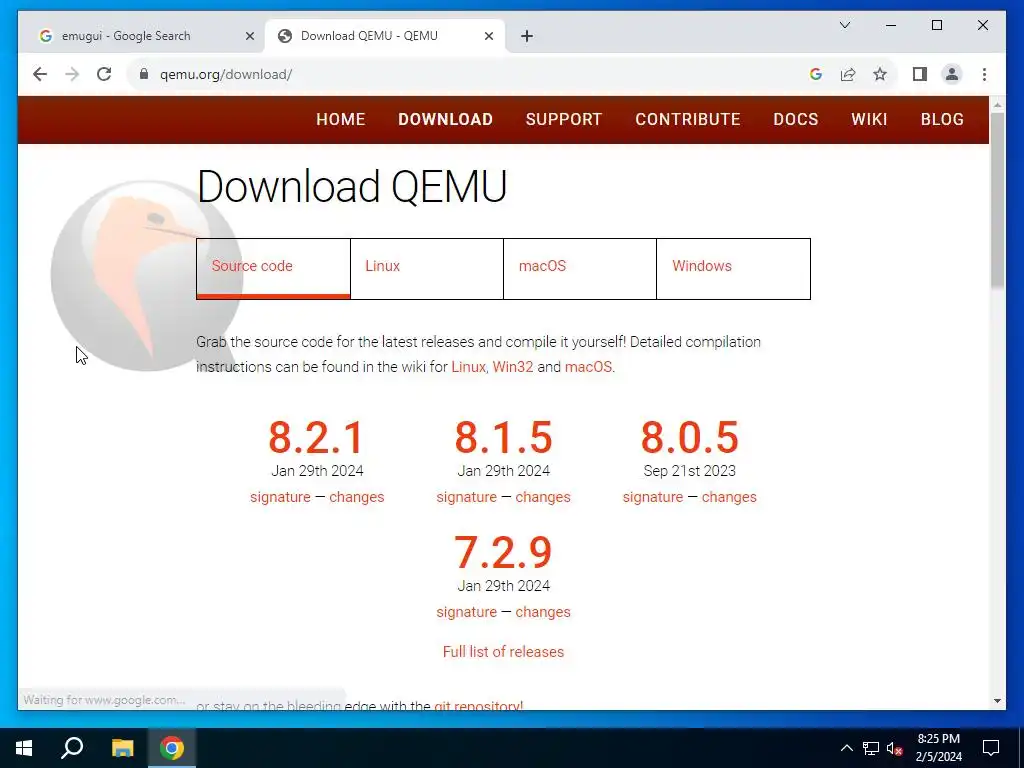Share this page with the share icon
Image resolution: width=1024 pixels, height=768 pixels.
point(848,74)
